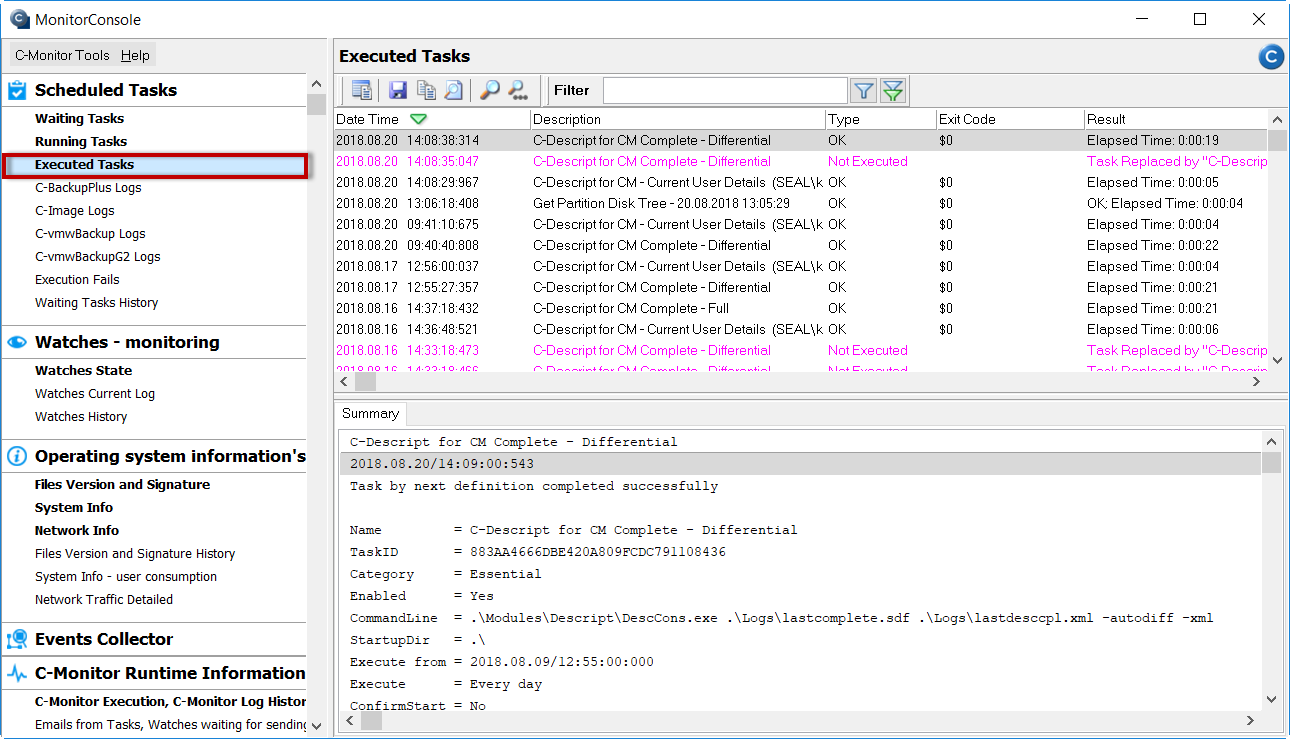Click the green sort arrow in Date Time column
1290x739 pixels.
[x=419, y=119]
